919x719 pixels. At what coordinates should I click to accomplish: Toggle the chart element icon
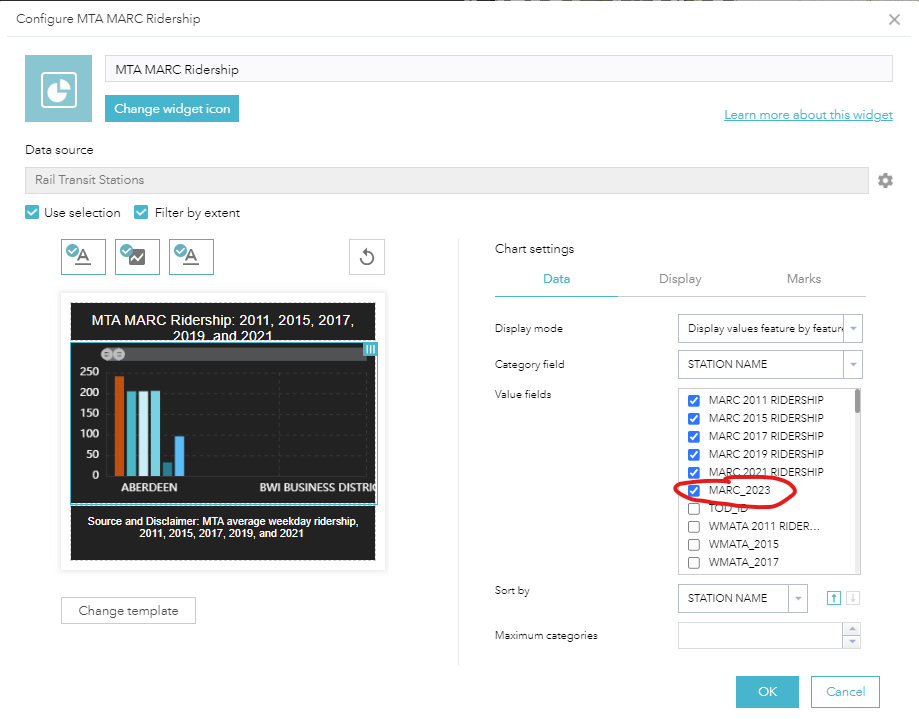[137, 257]
